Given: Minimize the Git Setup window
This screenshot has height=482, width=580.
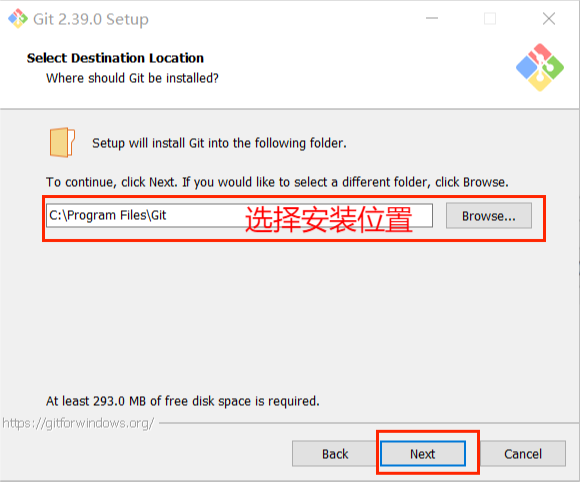Looking at the screenshot, I should pyautogui.click(x=432, y=18).
